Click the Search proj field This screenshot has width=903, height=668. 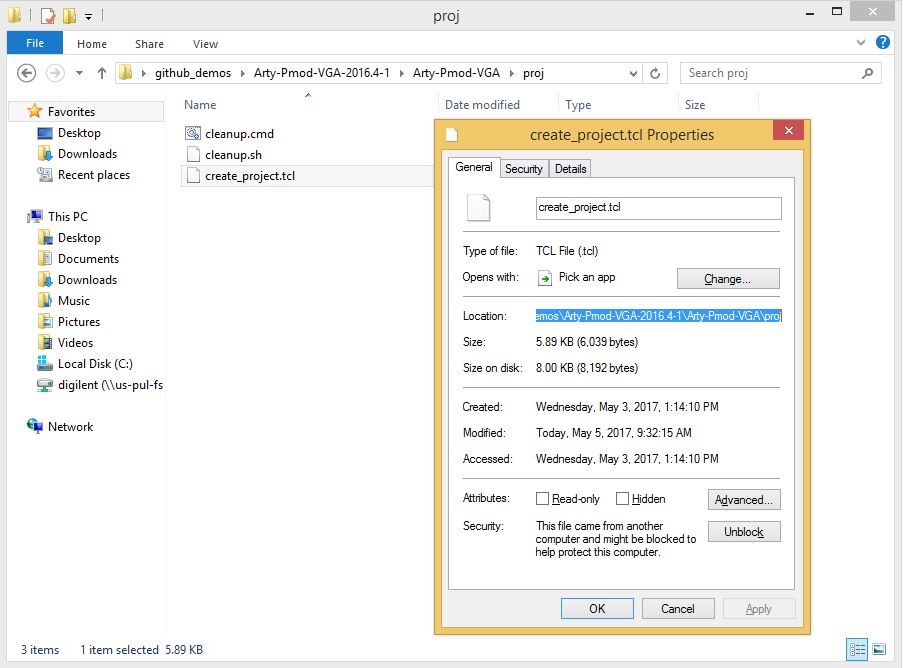(780, 73)
